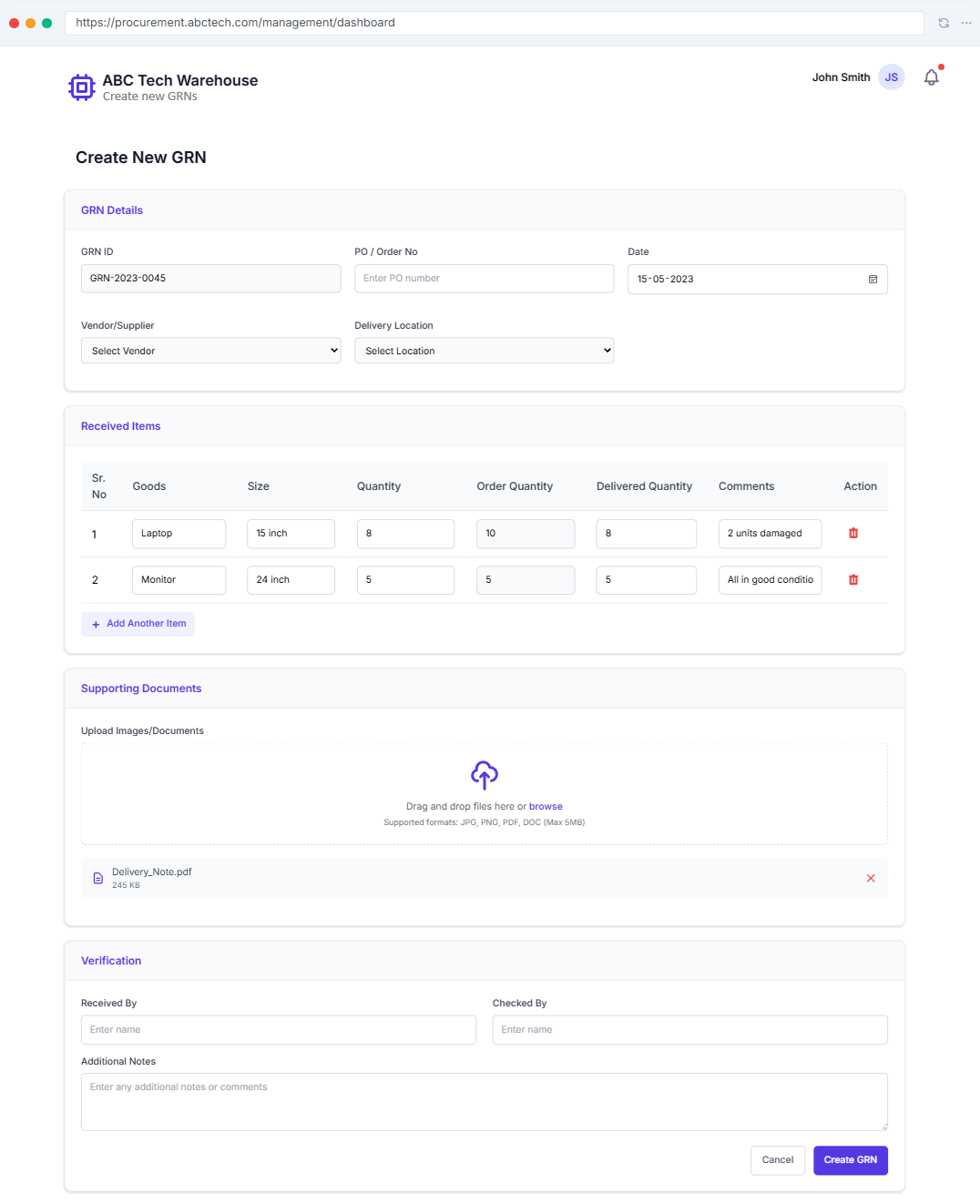Expand the Select Location dropdown

click(485, 351)
